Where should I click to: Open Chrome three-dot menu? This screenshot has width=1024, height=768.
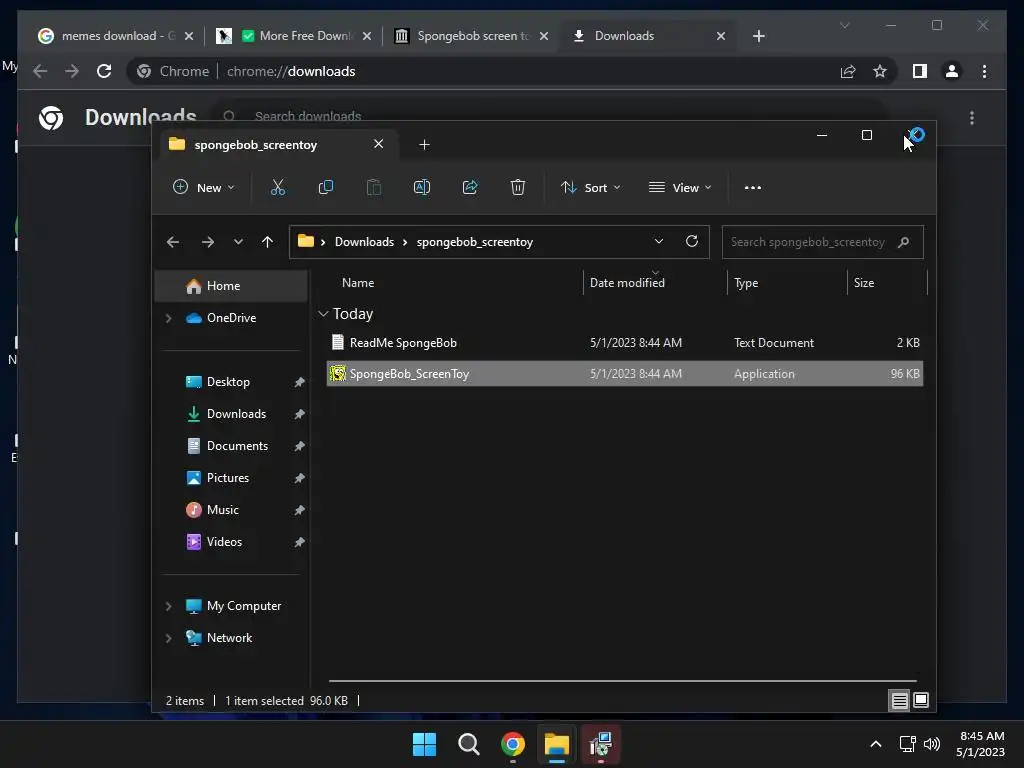point(984,71)
